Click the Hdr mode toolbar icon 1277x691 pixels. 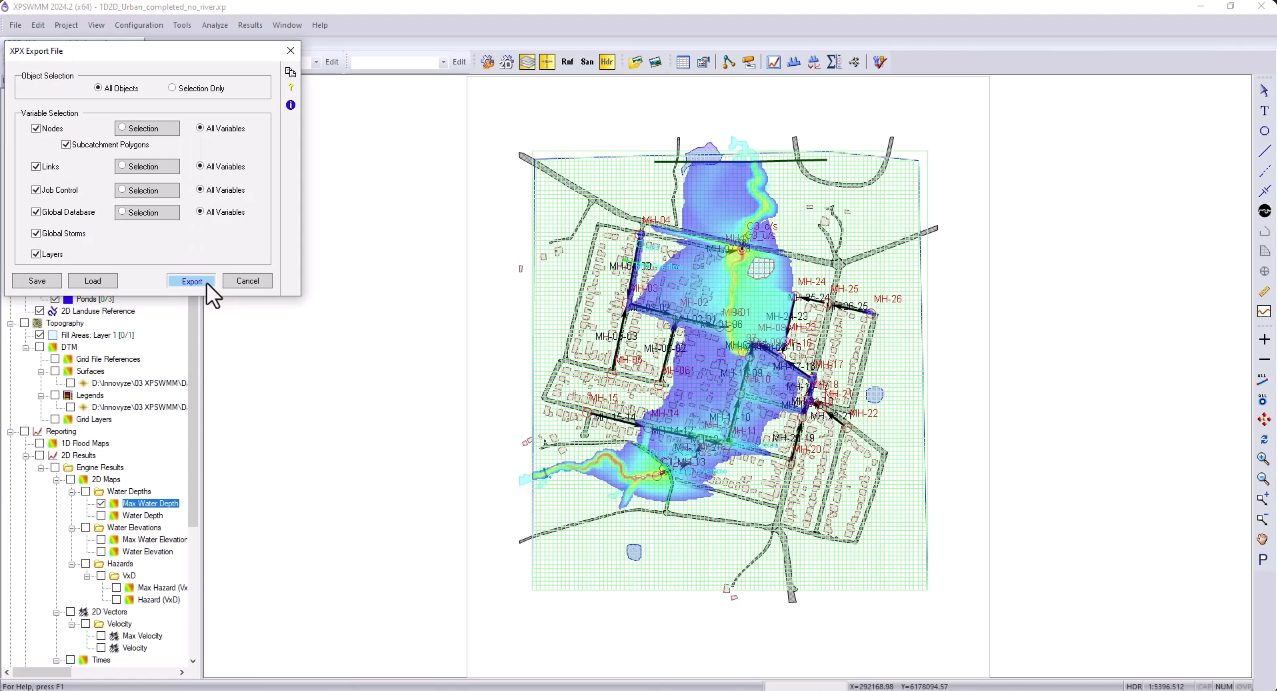coord(607,62)
